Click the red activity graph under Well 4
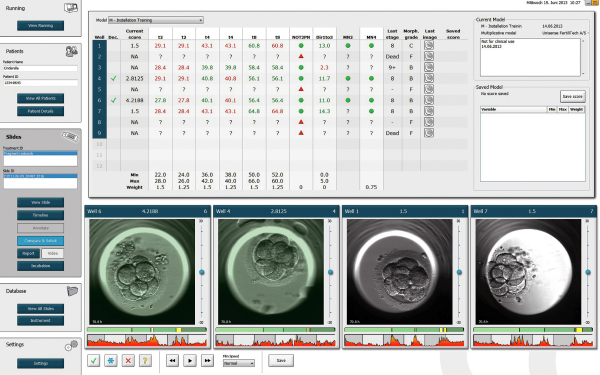Viewport: 600px width, 375px height. pos(276,340)
